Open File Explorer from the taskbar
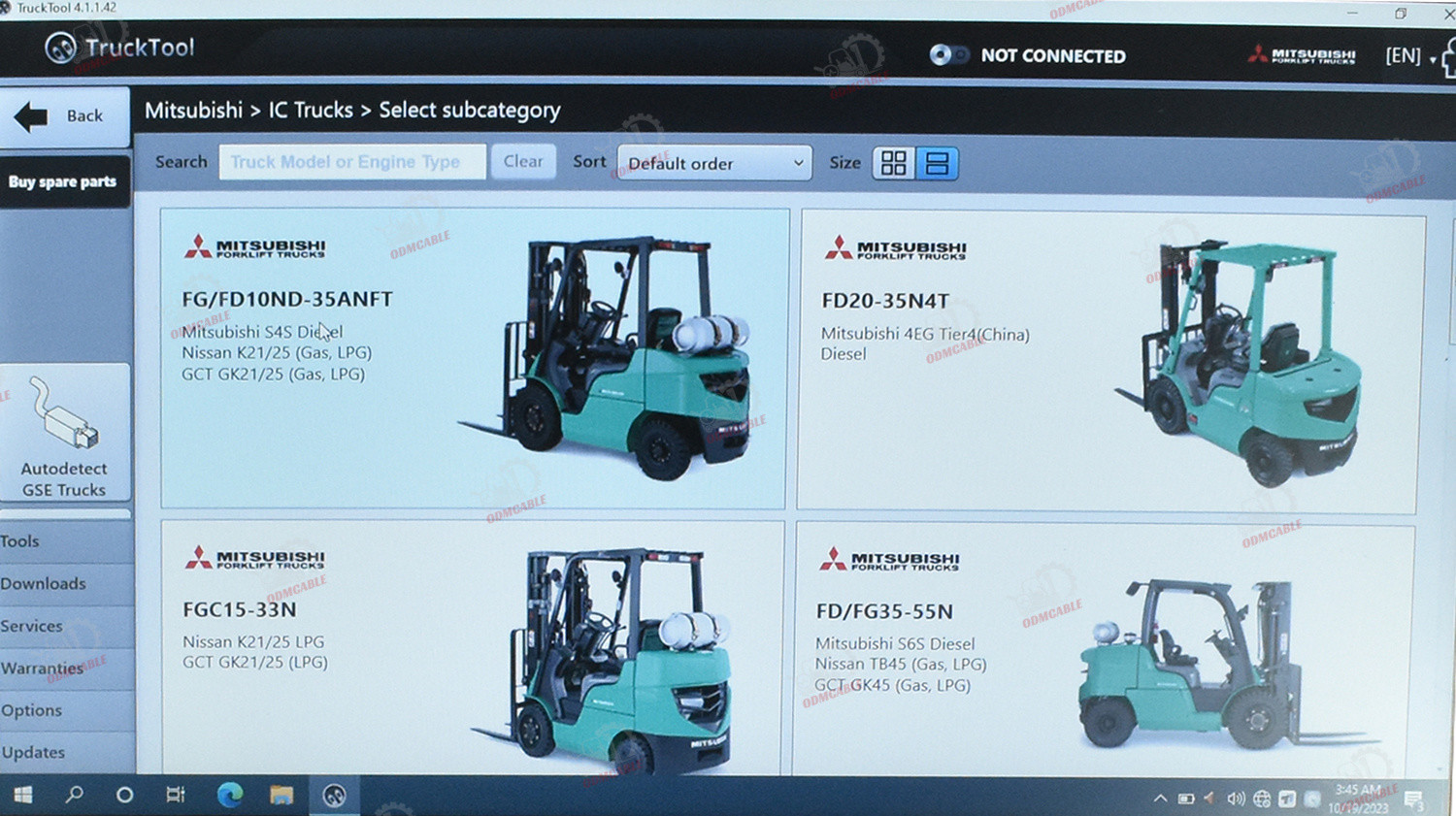The width and height of the screenshot is (1456, 816). coord(281,796)
